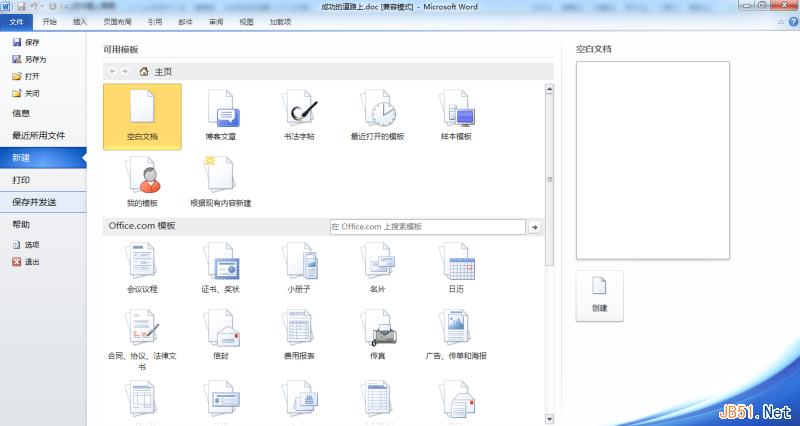800x426 pixels.
Task: Choose the 博客文章 blog post template
Action: pyautogui.click(x=221, y=115)
